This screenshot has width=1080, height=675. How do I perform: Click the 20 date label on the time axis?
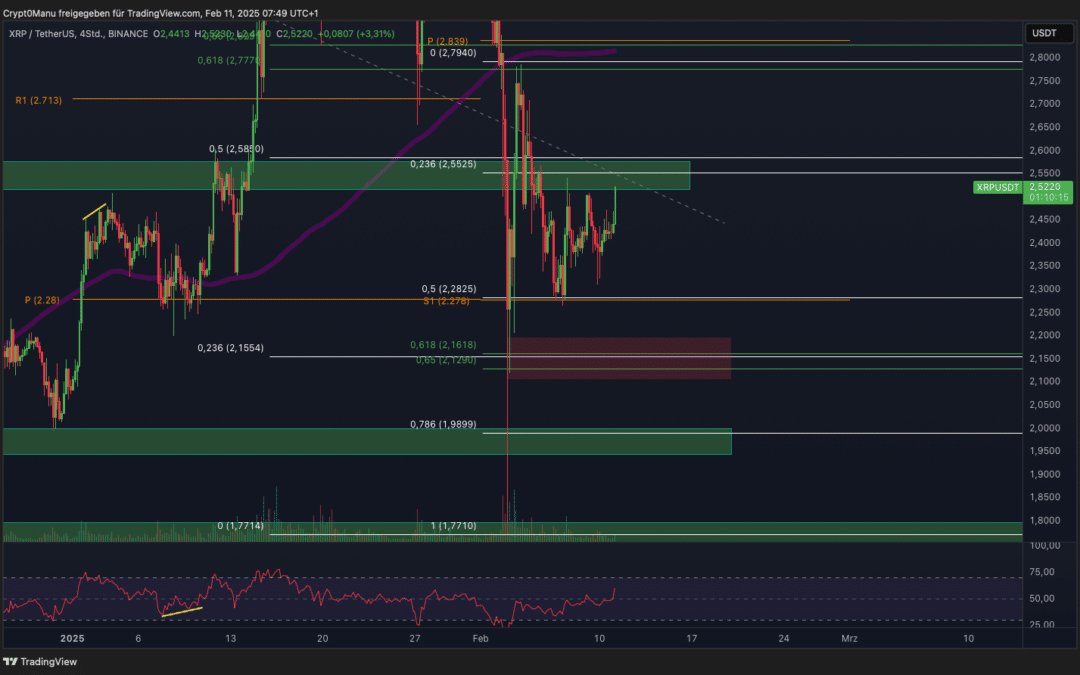(322, 638)
